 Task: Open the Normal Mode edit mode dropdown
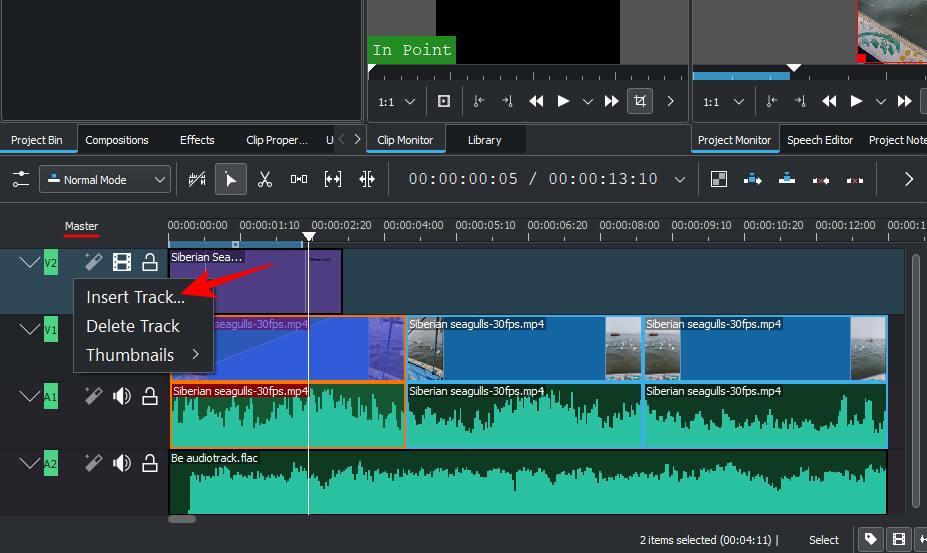(105, 180)
